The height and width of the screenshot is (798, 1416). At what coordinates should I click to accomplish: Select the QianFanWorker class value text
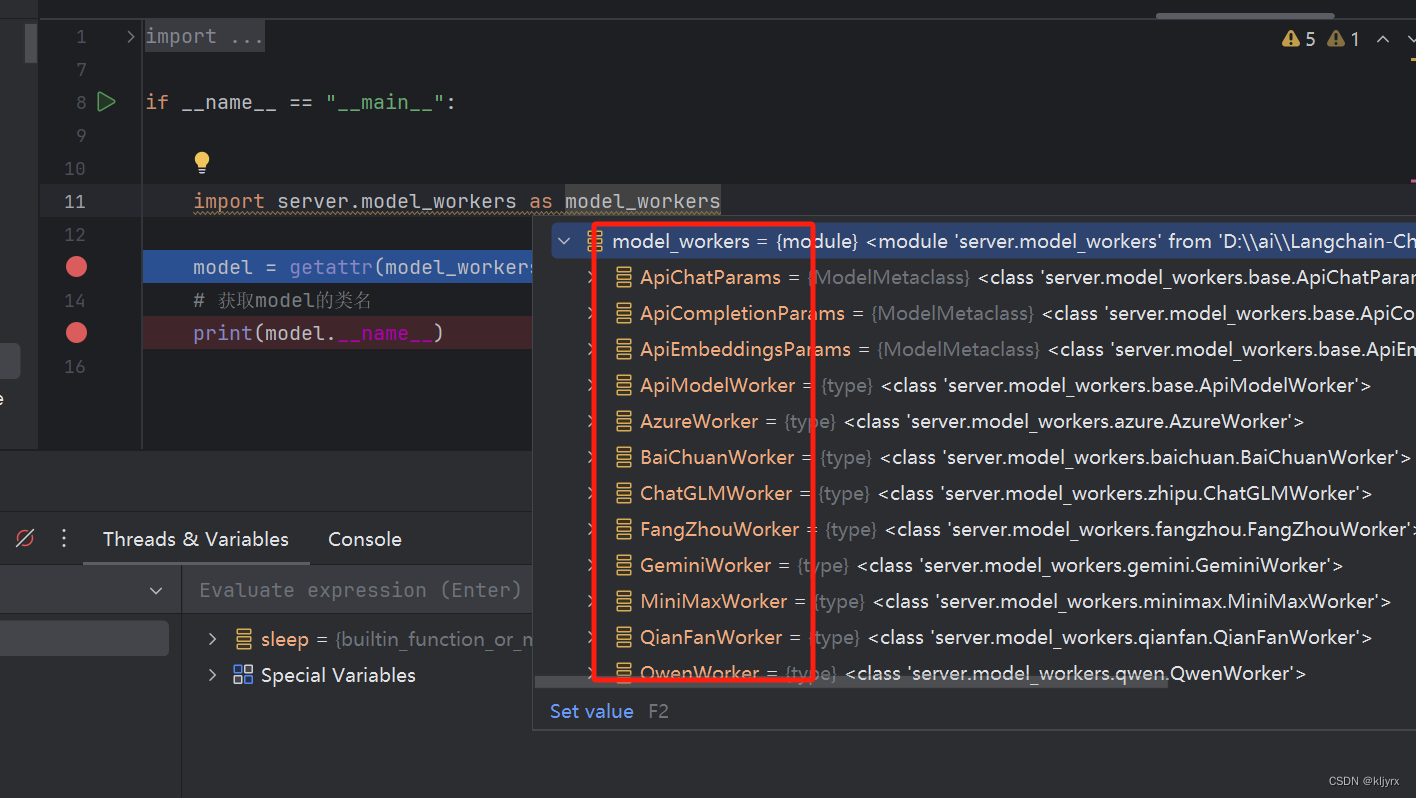click(x=1120, y=637)
